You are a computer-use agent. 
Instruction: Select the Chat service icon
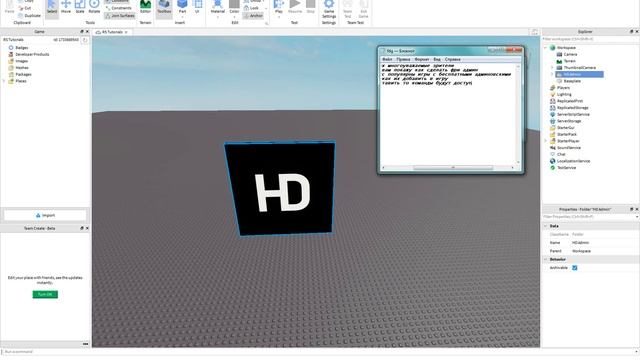pos(553,154)
